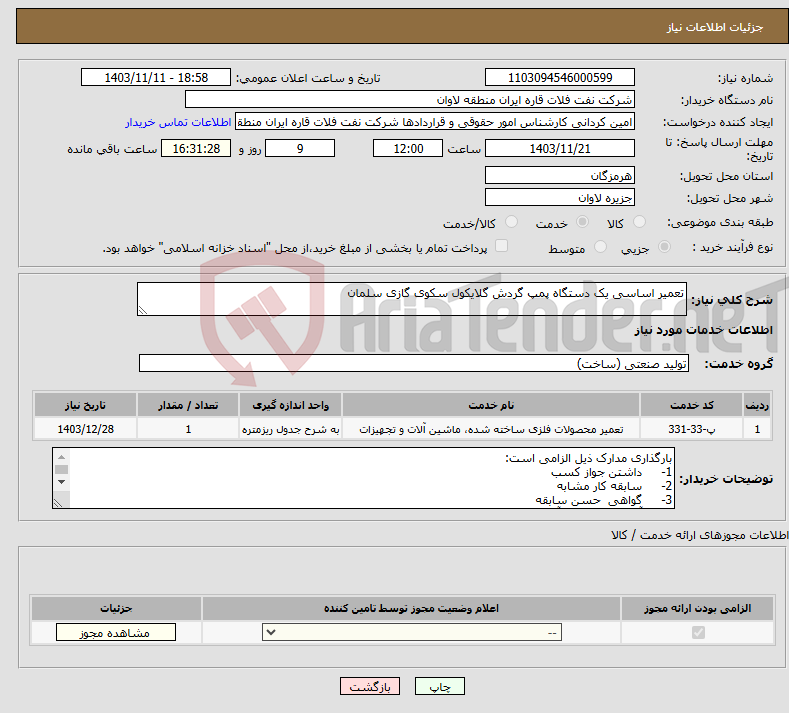The image size is (789, 713).
Task: Click the deadline time field 12:00
Action: (408, 148)
